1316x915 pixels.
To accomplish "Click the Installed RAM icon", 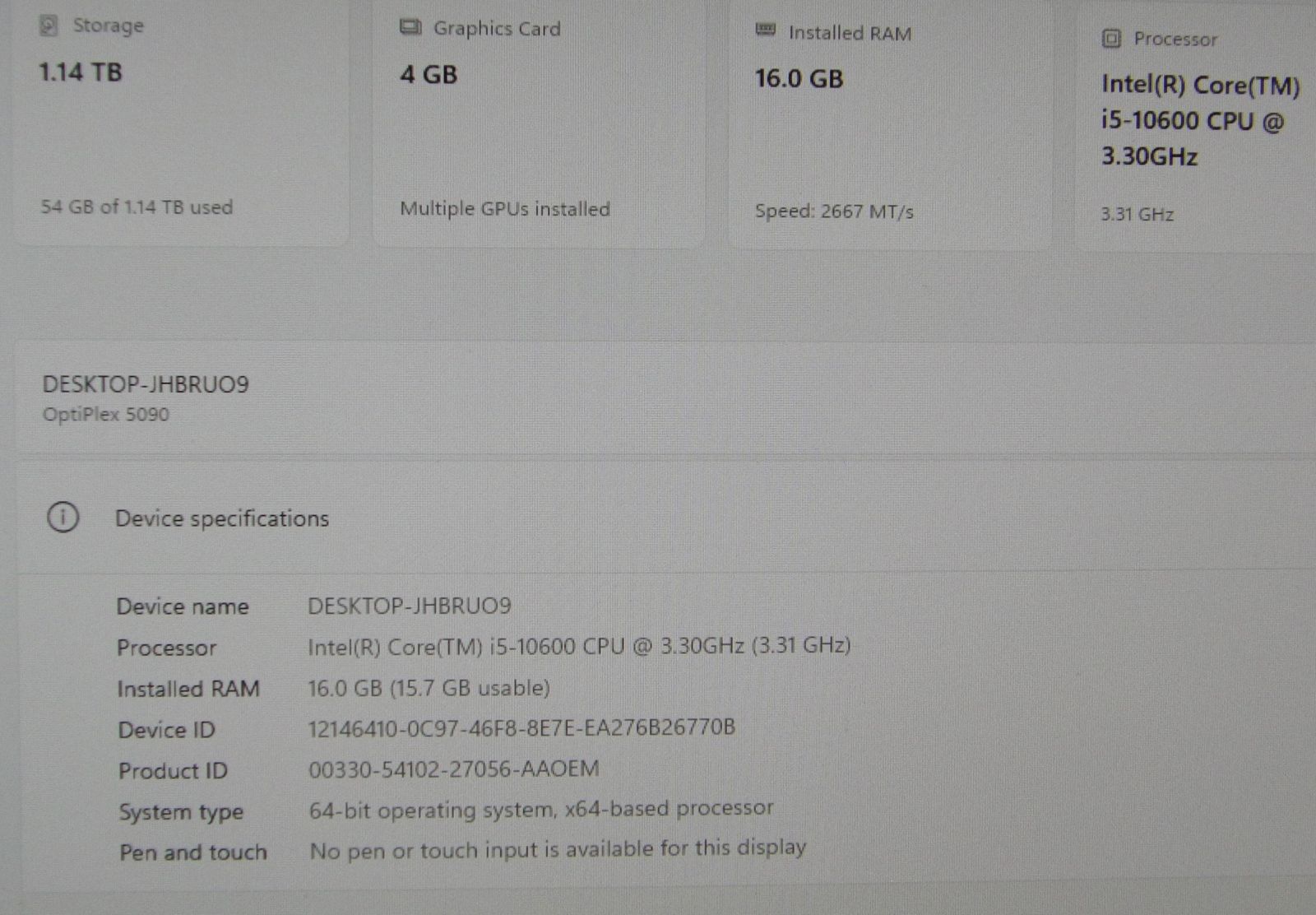I will pyautogui.click(x=765, y=31).
